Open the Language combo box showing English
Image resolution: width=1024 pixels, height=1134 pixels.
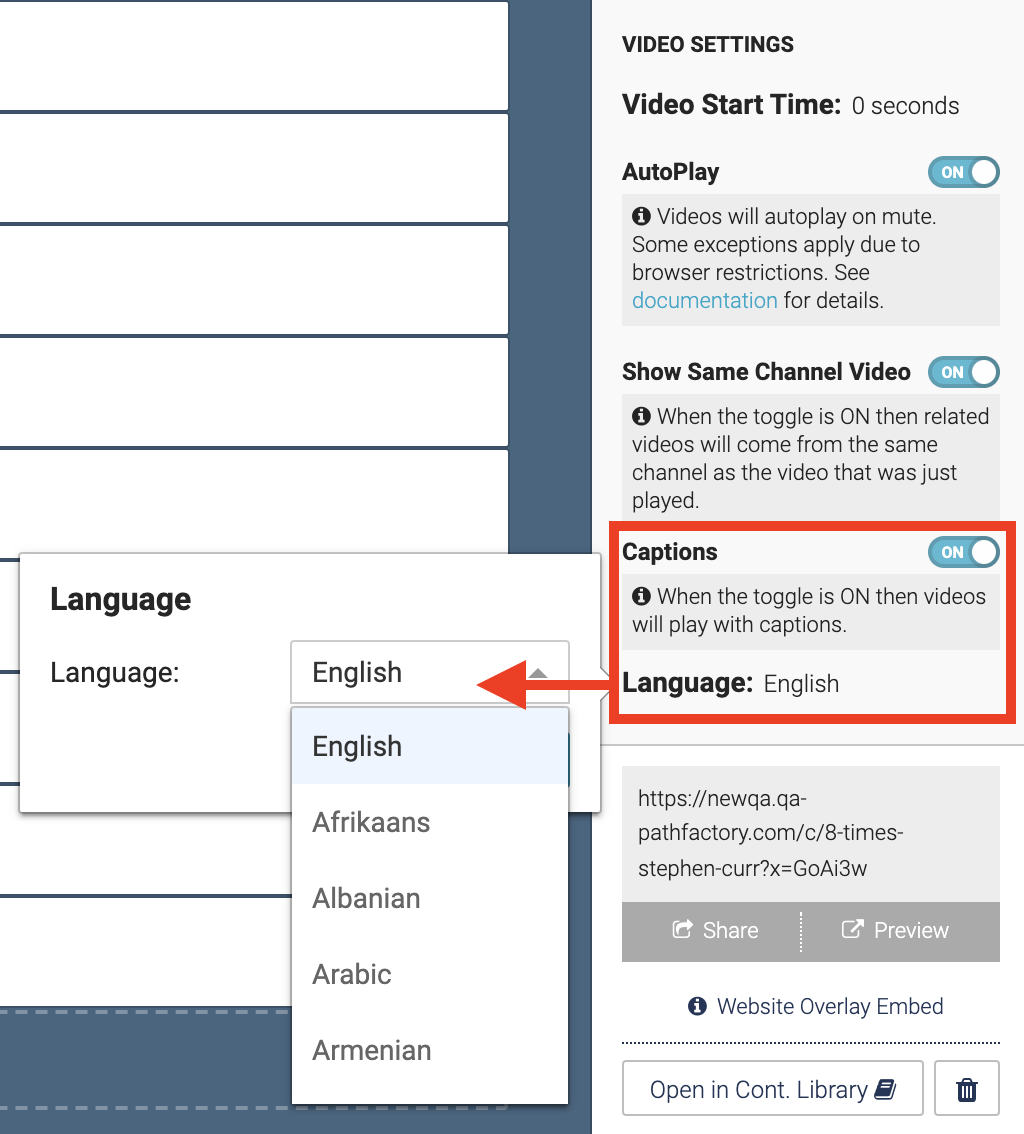(x=430, y=672)
